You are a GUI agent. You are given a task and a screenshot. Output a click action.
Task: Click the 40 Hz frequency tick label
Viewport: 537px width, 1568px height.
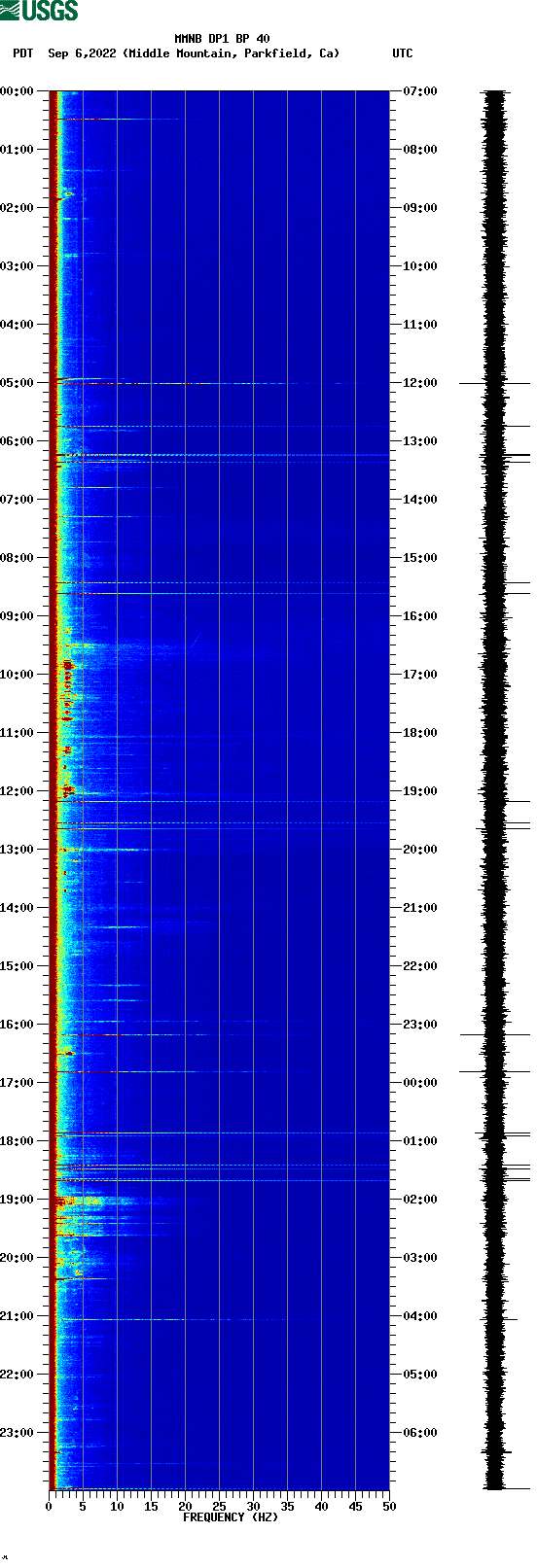321,1507
